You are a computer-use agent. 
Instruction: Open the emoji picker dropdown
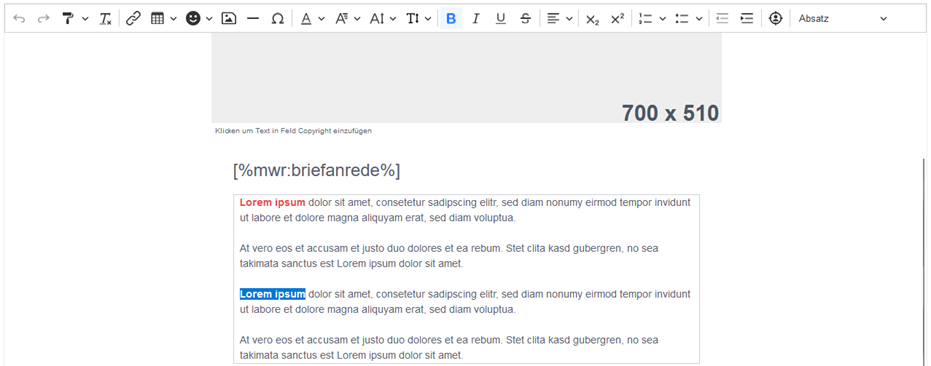coord(209,19)
